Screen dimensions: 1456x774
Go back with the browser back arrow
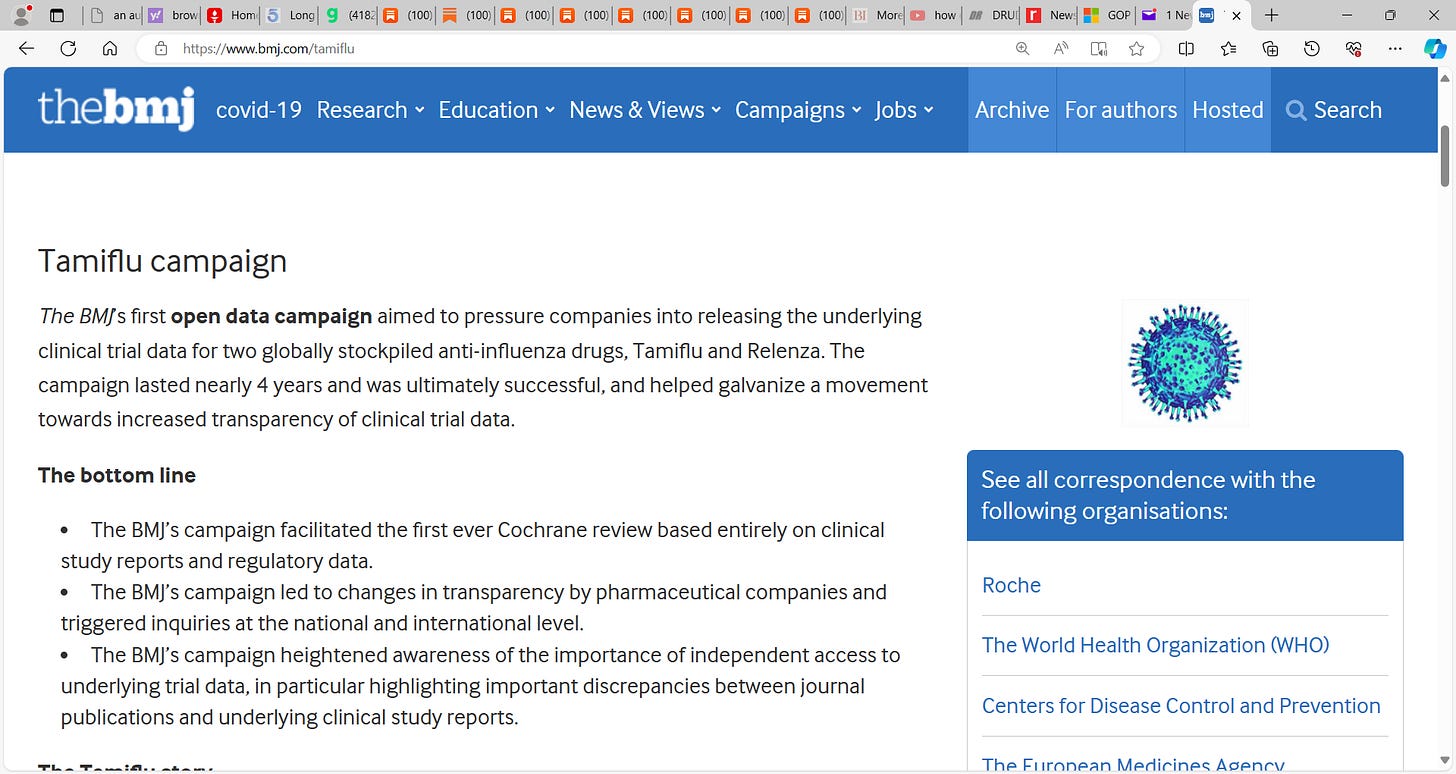click(x=26, y=48)
